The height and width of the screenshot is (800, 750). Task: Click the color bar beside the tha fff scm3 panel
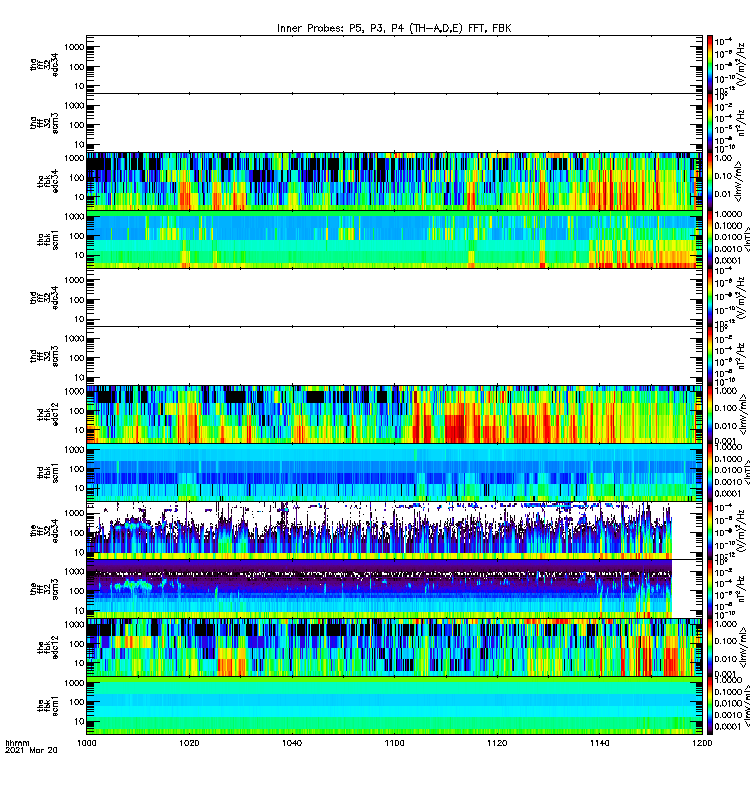(x=710, y=123)
